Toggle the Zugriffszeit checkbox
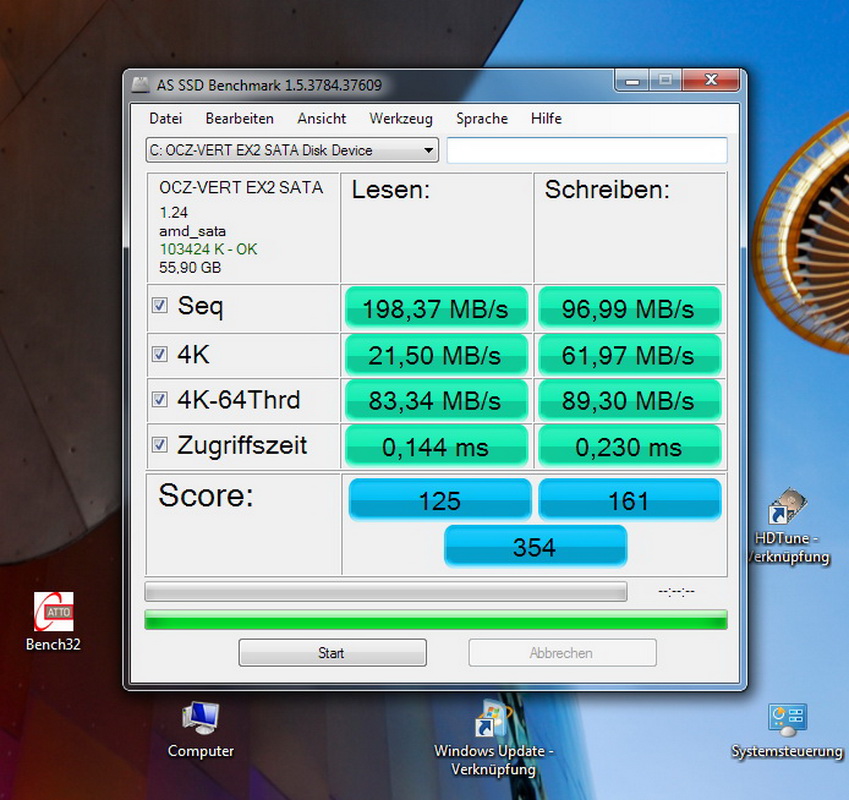The height and width of the screenshot is (800, 849). [159, 445]
